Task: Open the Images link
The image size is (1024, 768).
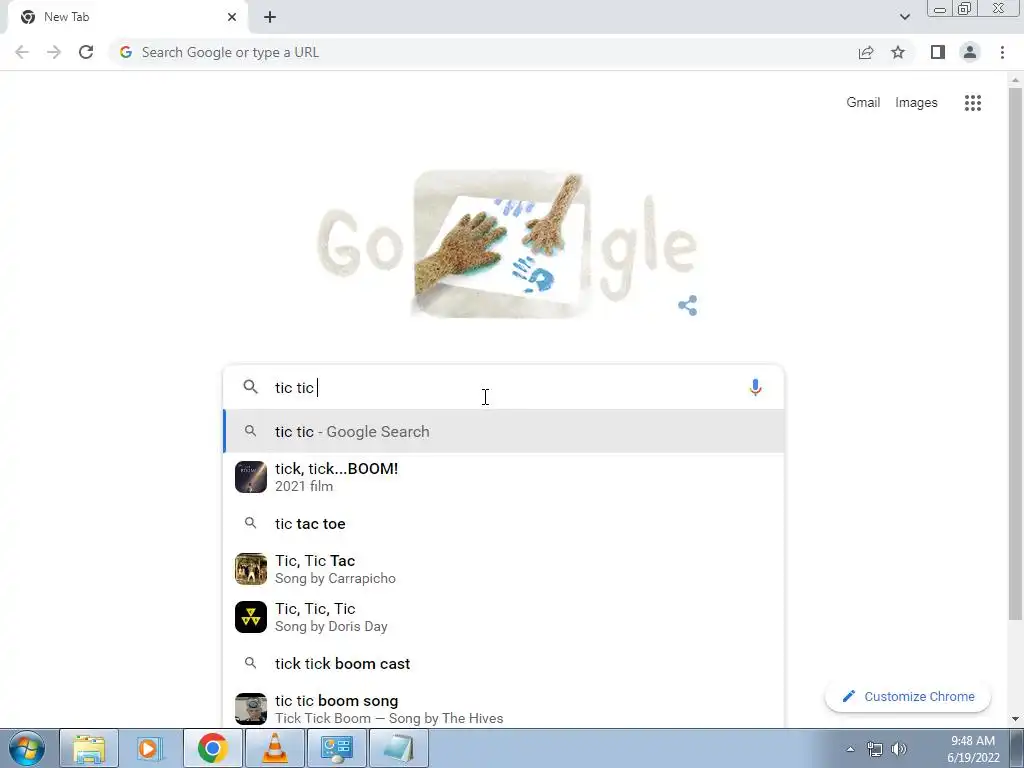Action: tap(916, 103)
